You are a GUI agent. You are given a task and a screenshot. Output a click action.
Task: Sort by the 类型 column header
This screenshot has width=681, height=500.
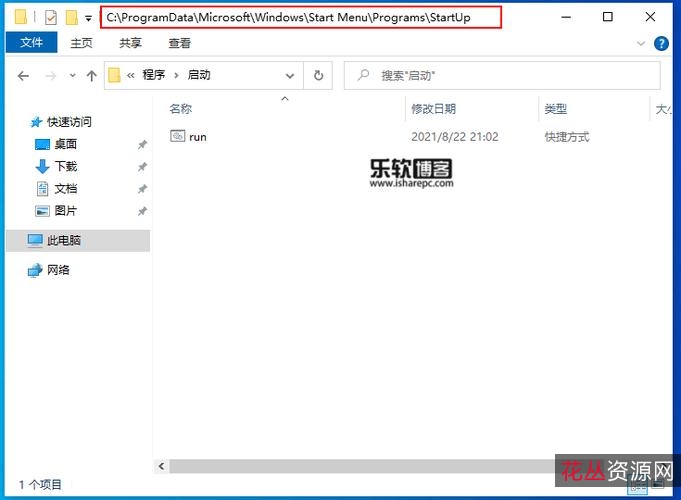555,109
